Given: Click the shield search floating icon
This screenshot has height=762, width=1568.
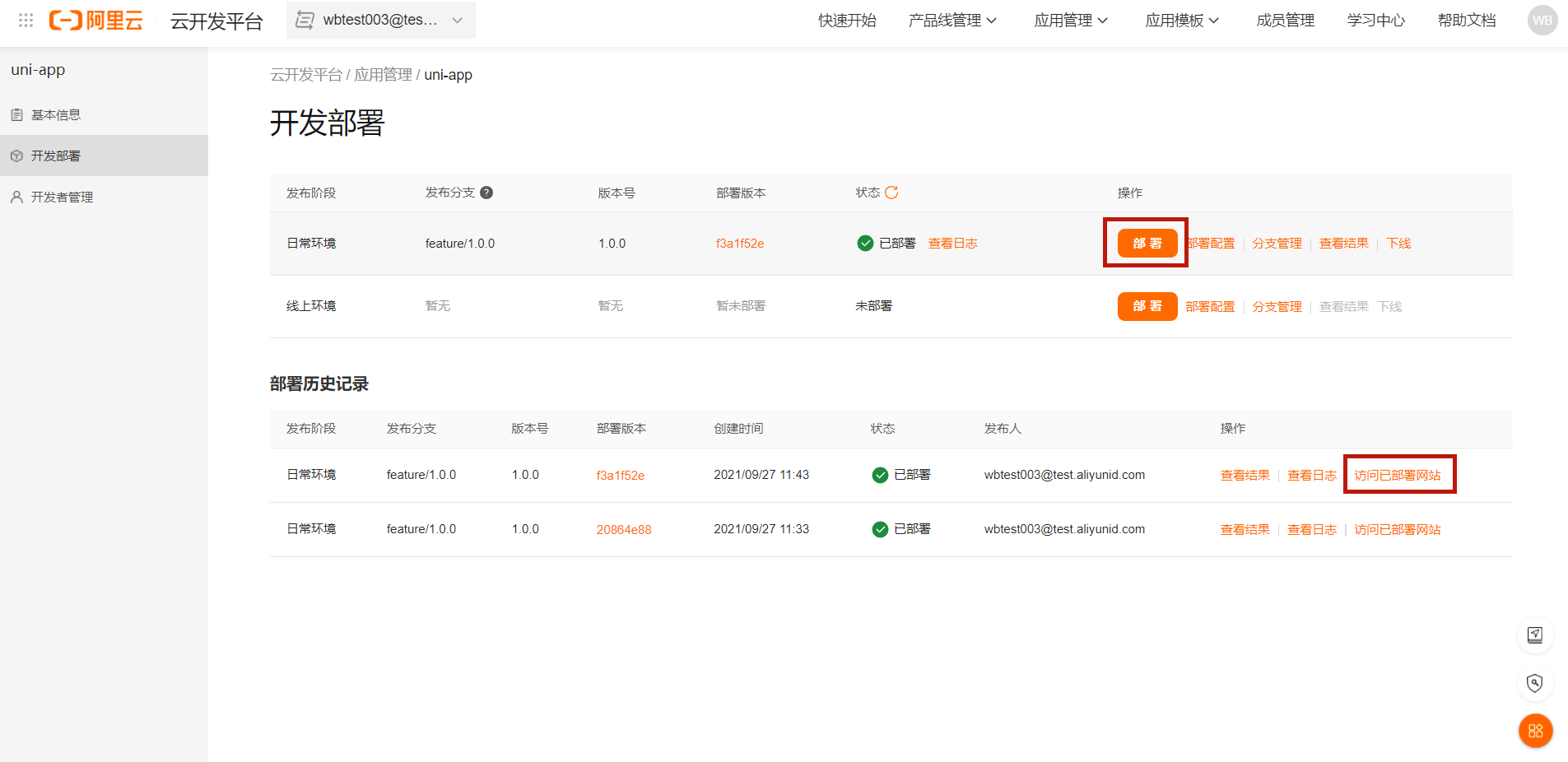Looking at the screenshot, I should (1535, 683).
